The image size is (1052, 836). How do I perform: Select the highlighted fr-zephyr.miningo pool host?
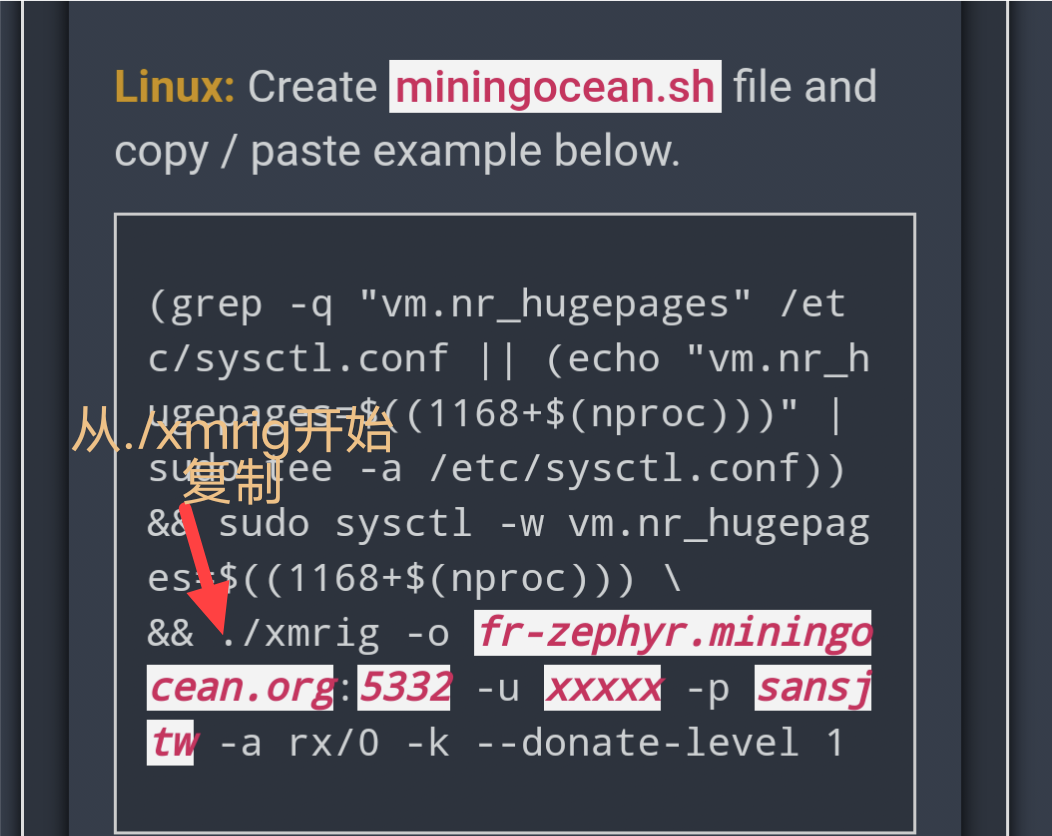click(673, 633)
